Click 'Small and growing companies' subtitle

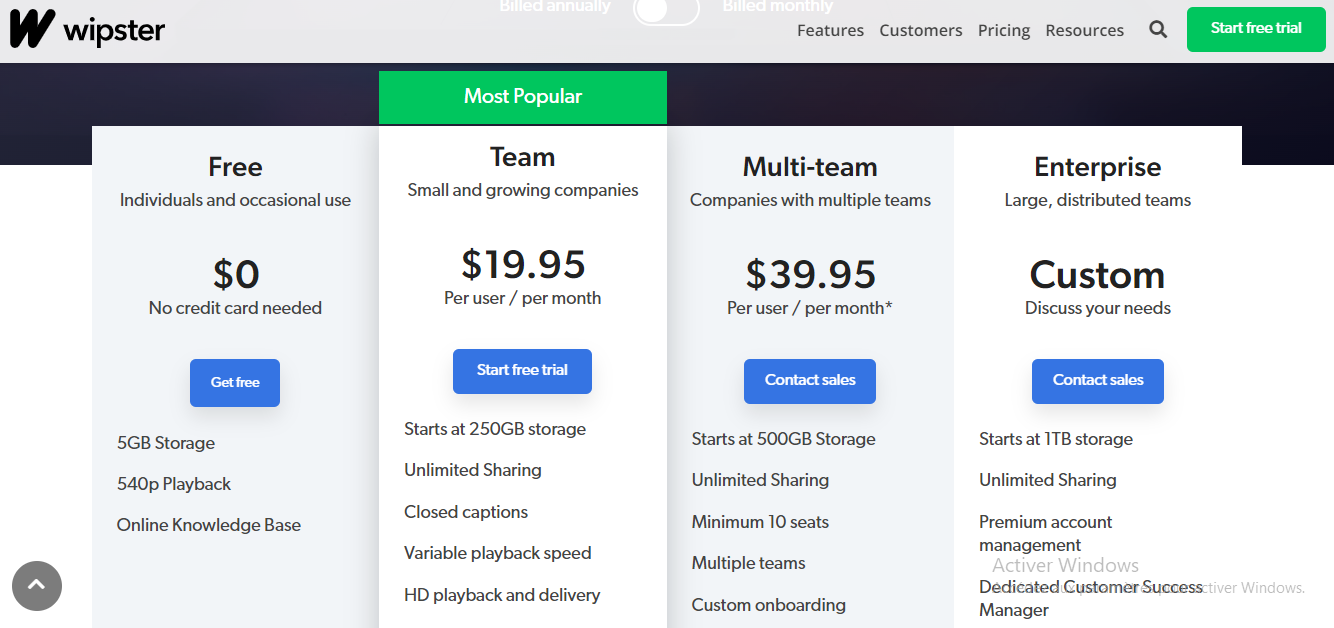pyautogui.click(x=523, y=190)
